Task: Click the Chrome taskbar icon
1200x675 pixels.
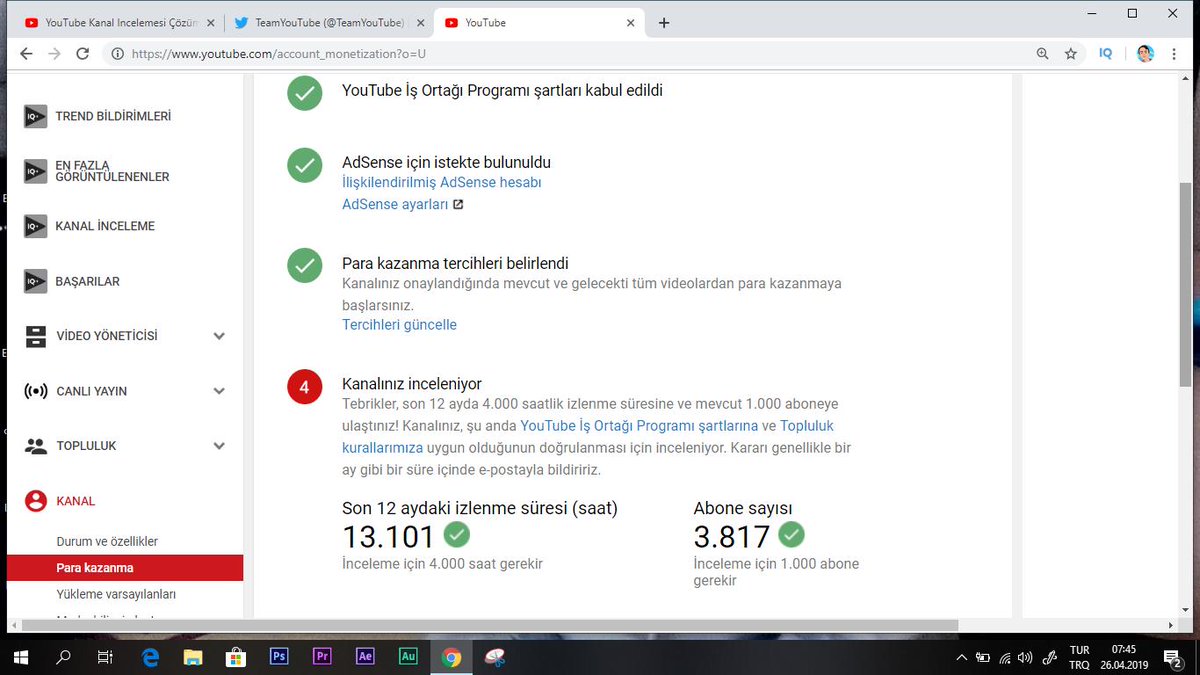Action: click(x=452, y=657)
